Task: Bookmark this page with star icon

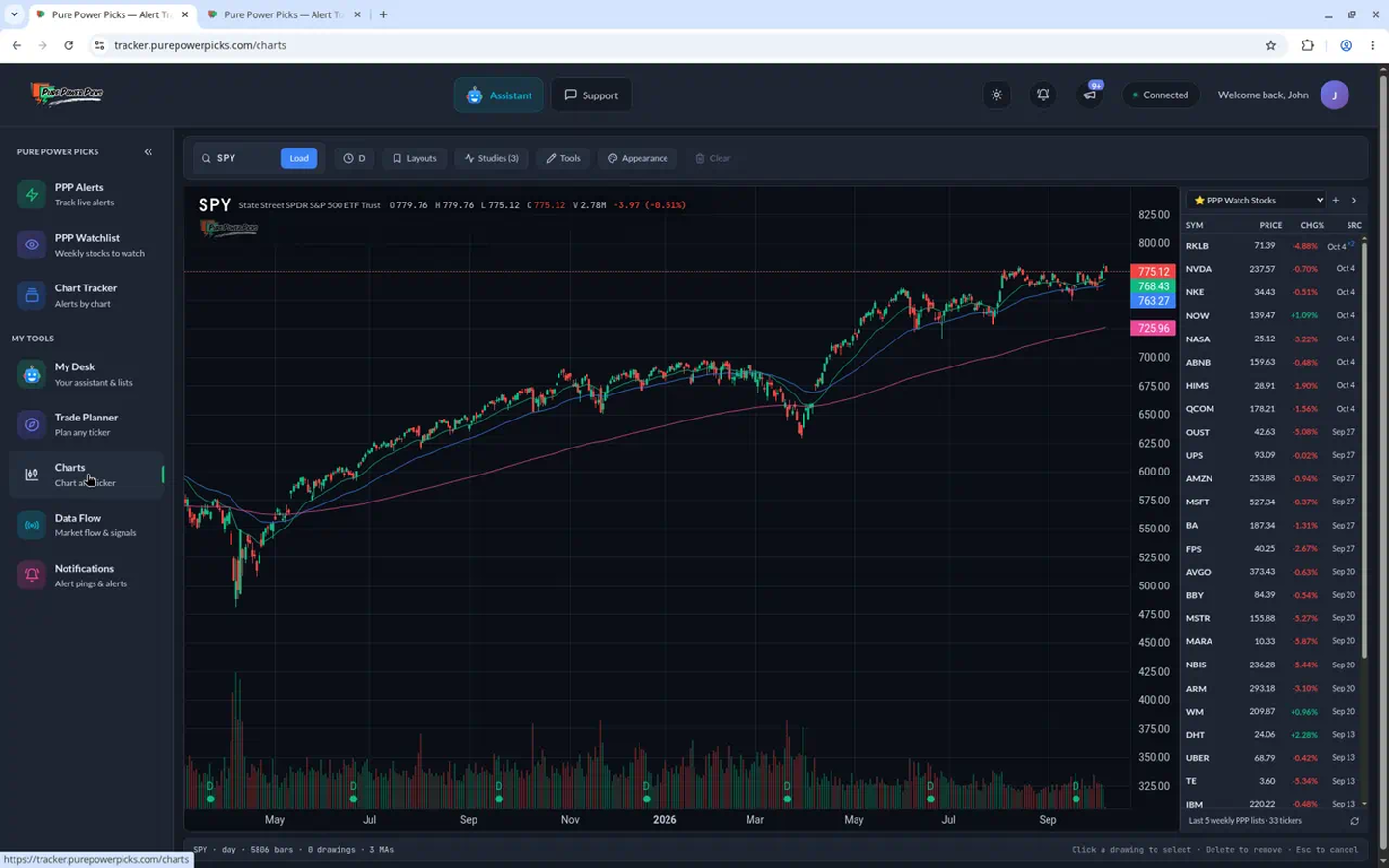Action: coord(1271,45)
